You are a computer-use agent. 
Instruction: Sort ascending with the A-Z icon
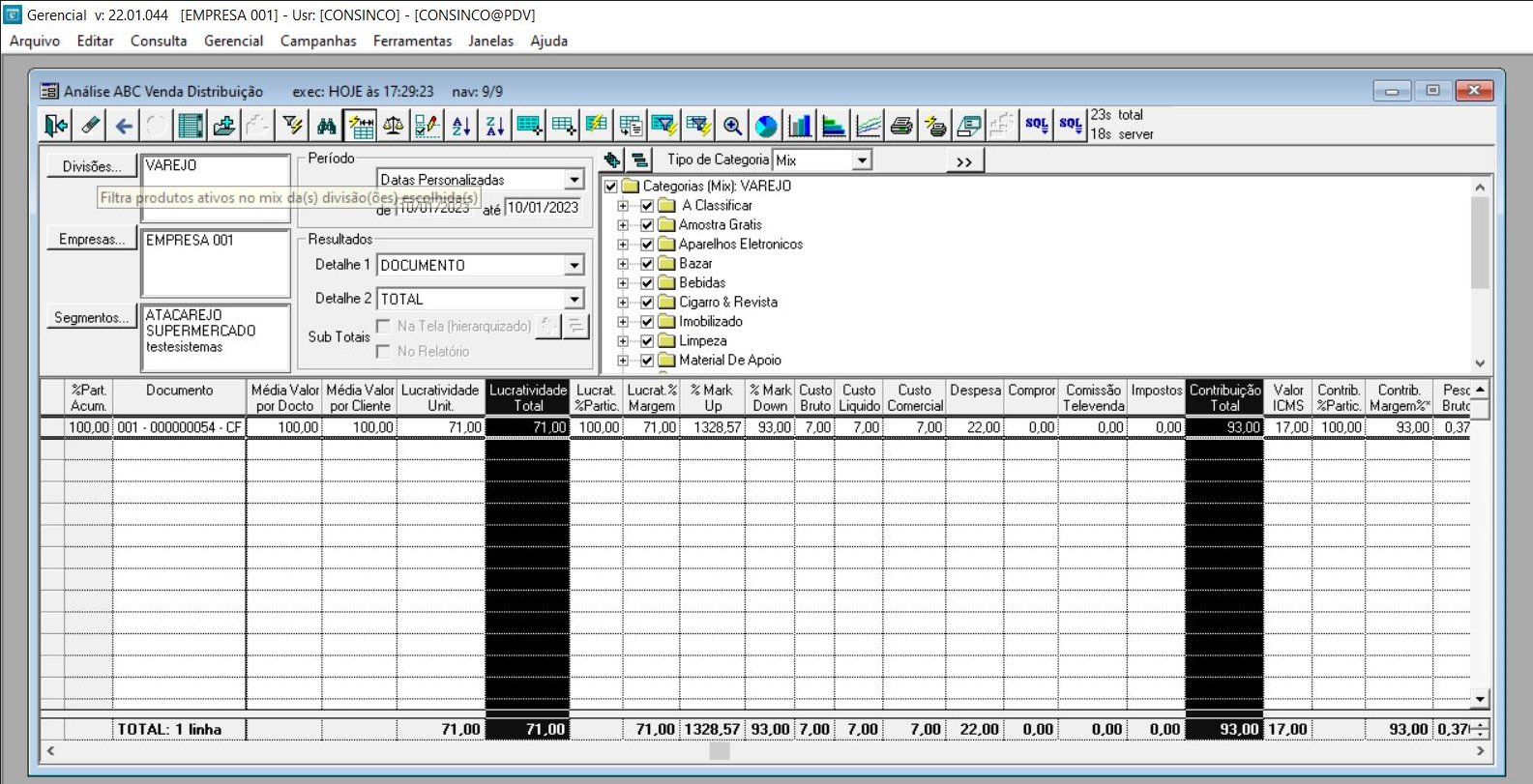[461, 125]
